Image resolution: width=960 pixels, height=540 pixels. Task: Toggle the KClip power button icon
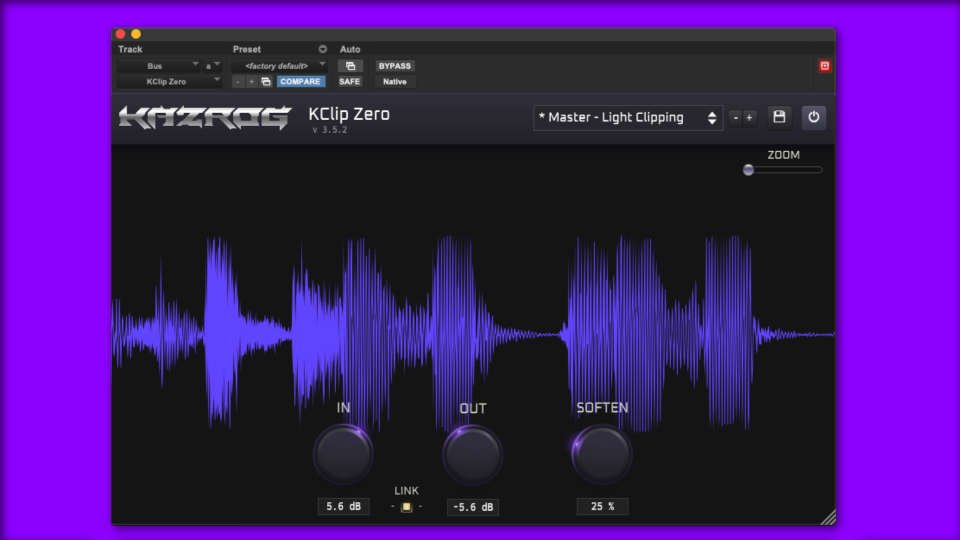pyautogui.click(x=814, y=117)
